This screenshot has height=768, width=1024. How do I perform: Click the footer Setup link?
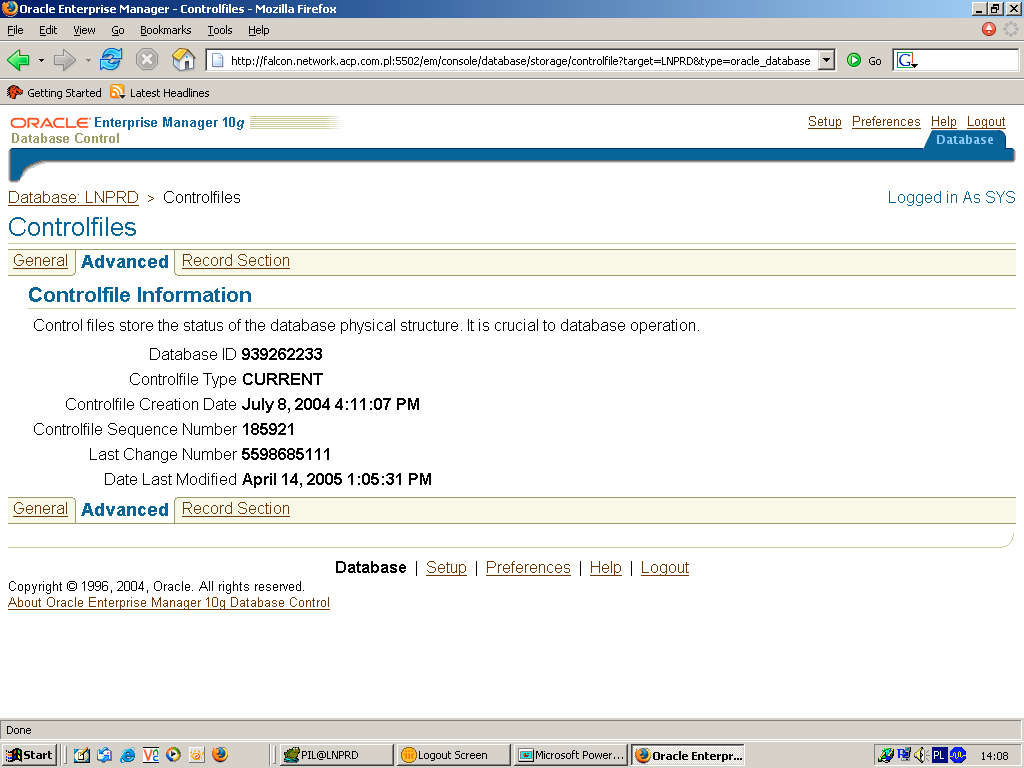[x=446, y=568]
